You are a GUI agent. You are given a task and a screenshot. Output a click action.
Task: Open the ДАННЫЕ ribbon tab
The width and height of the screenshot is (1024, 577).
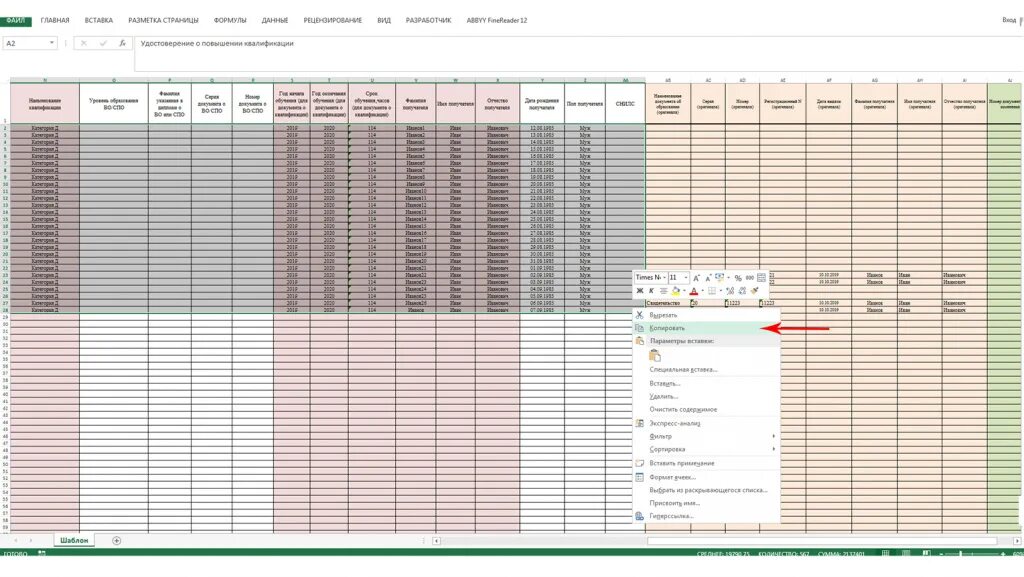[x=275, y=20]
